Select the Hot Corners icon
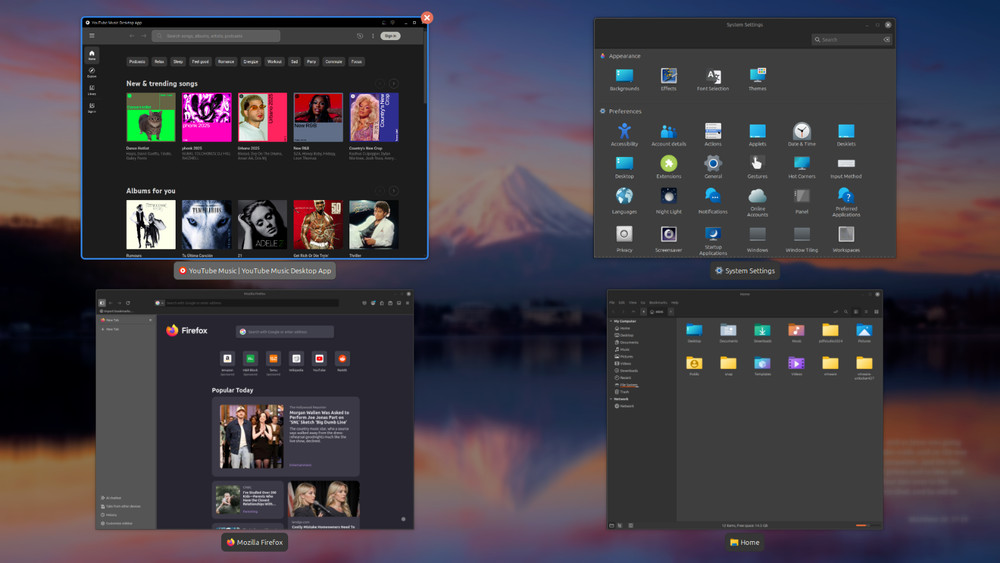Viewport: 1000px width, 563px height. pyautogui.click(x=802, y=164)
